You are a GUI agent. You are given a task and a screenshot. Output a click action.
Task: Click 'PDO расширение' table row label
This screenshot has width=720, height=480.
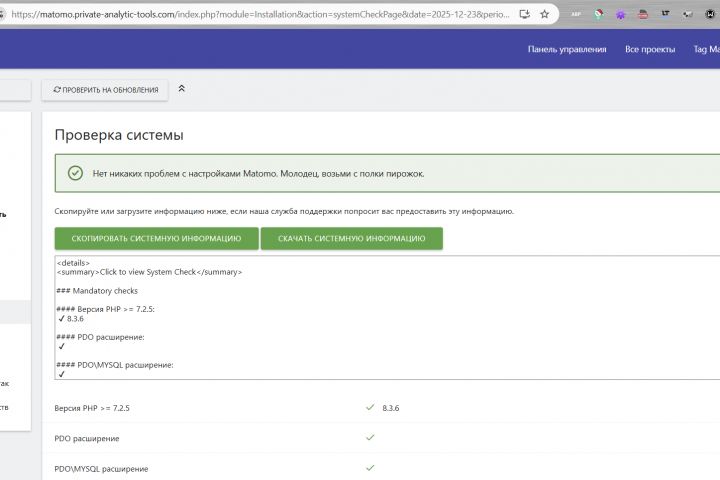[87, 438]
